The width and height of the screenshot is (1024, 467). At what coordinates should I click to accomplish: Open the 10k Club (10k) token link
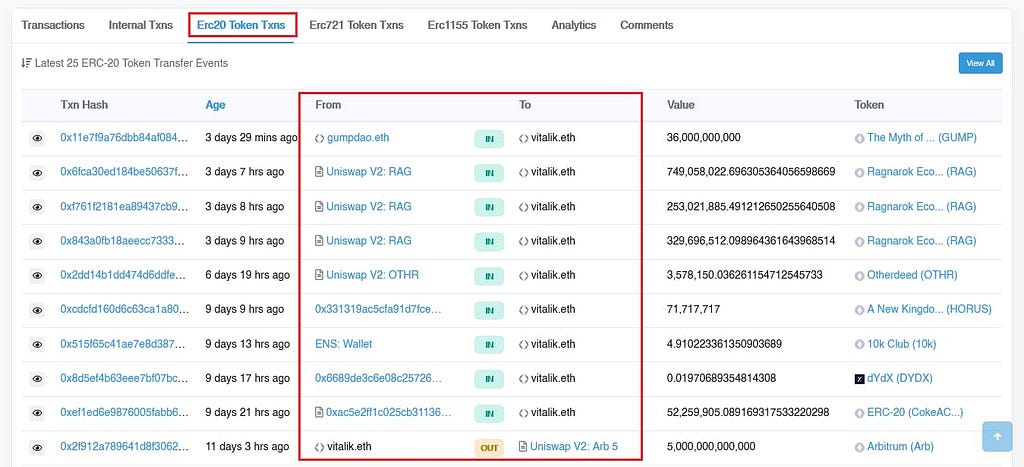[x=901, y=344]
